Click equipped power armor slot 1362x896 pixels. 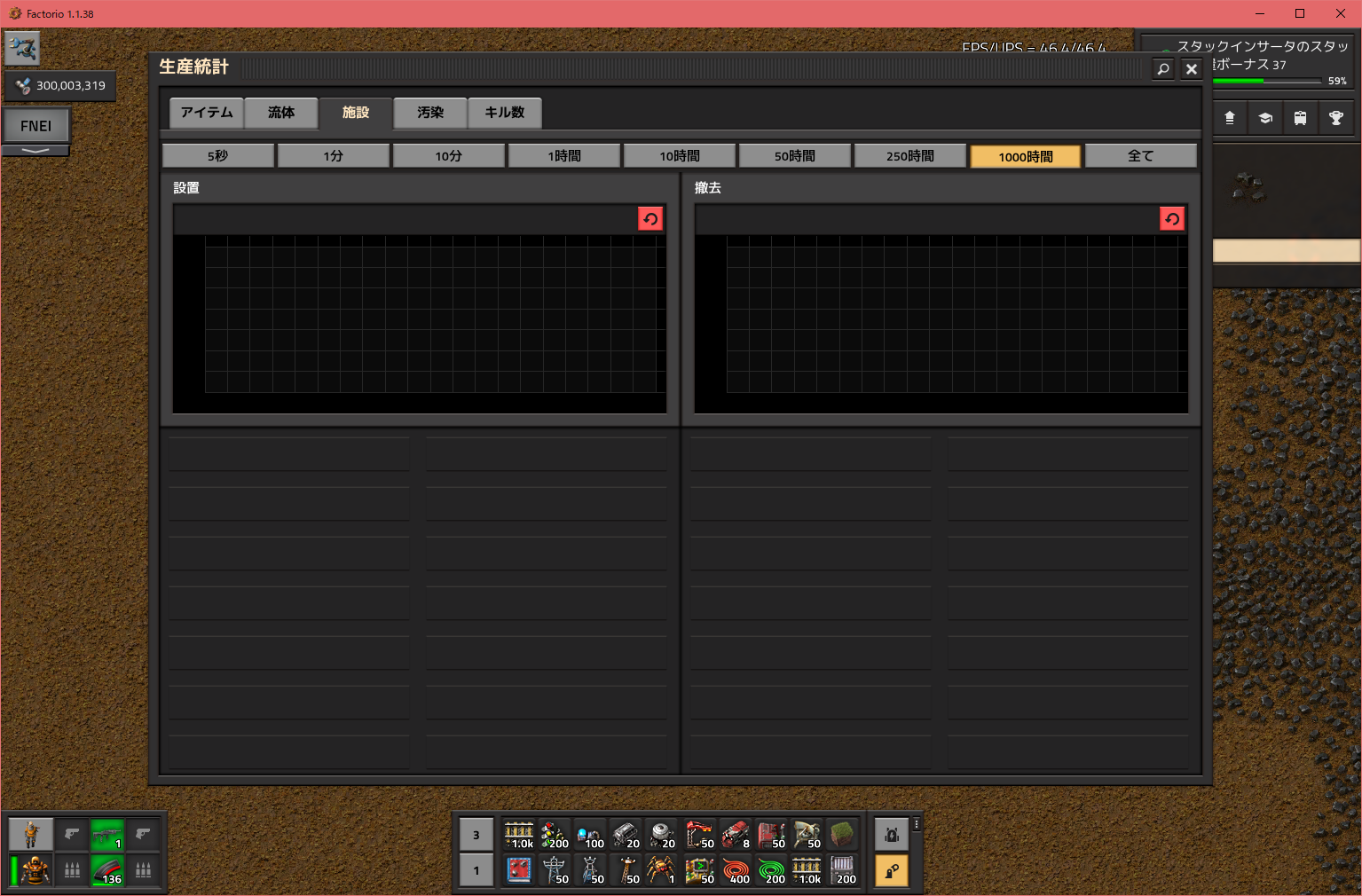[x=35, y=870]
